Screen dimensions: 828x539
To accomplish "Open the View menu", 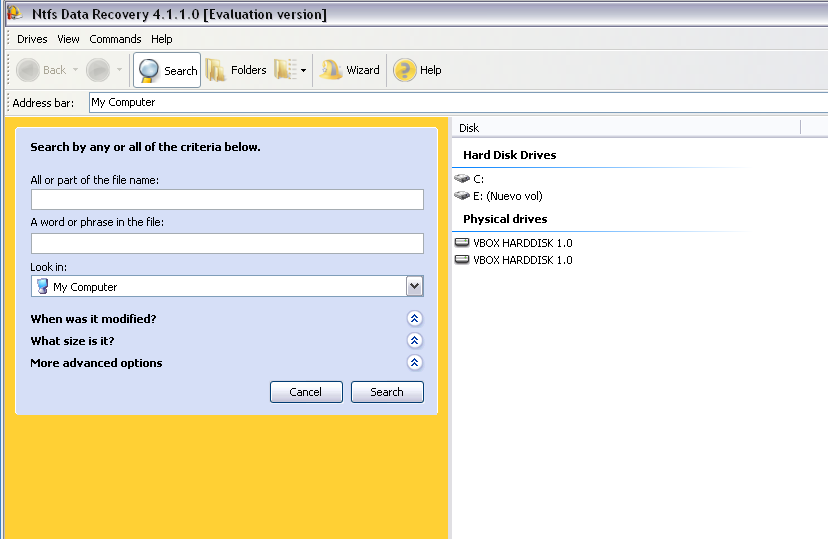I will 68,39.
